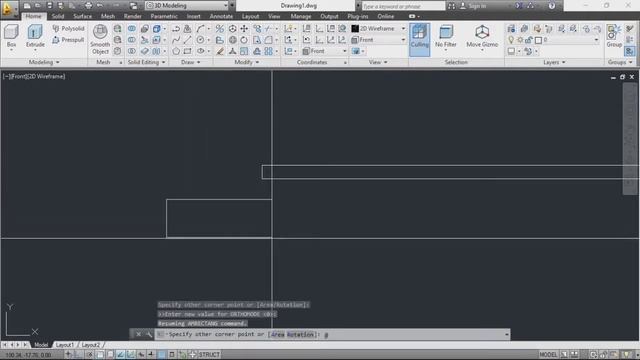This screenshot has width=640, height=360.
Task: Expand the Draw panel
Action: [191, 62]
